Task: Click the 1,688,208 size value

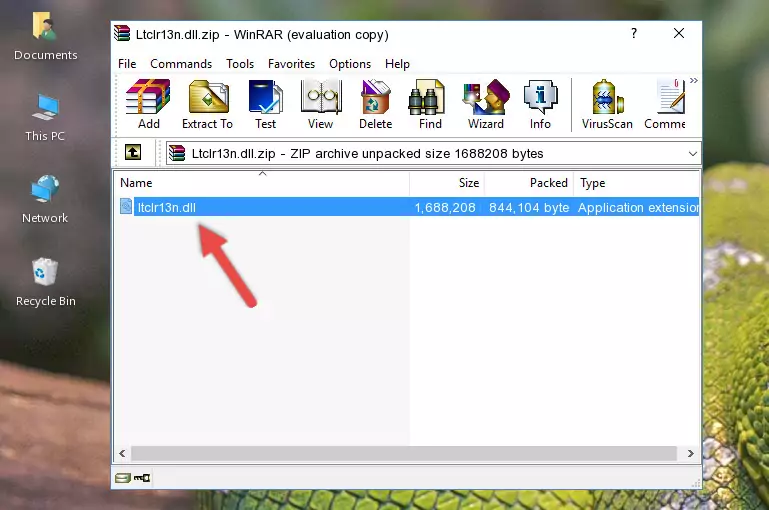Action: point(445,208)
